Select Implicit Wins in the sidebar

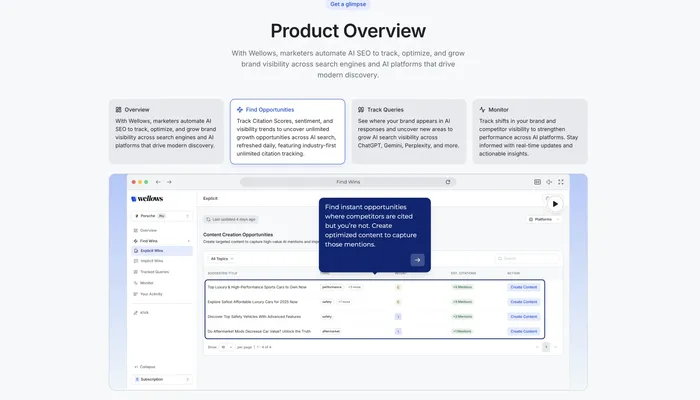point(151,260)
